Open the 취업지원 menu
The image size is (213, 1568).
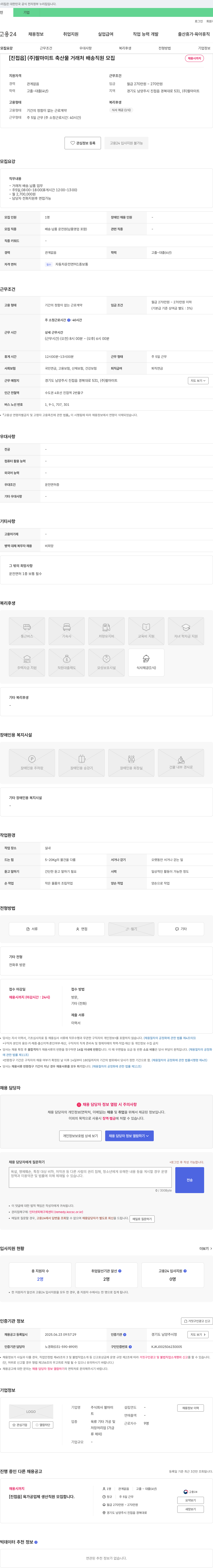71,35
